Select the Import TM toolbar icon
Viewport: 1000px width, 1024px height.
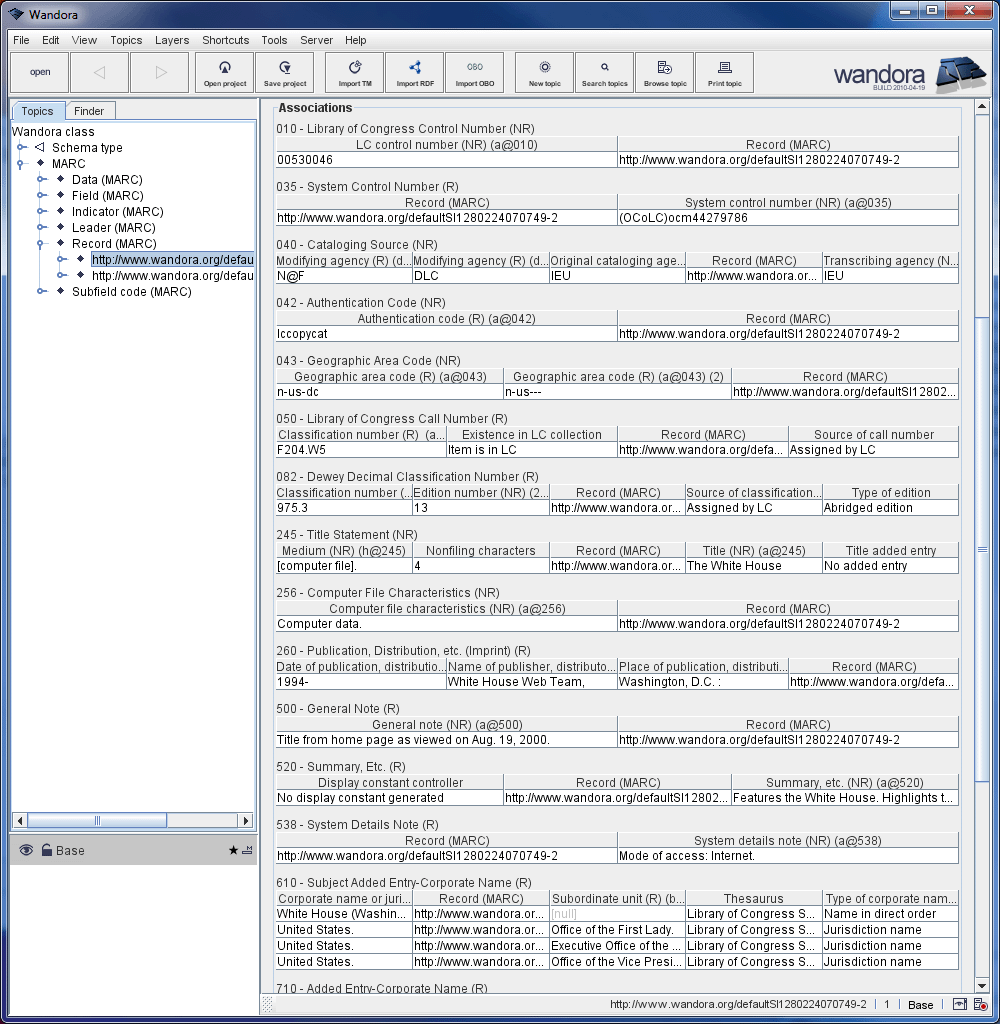coord(354,72)
